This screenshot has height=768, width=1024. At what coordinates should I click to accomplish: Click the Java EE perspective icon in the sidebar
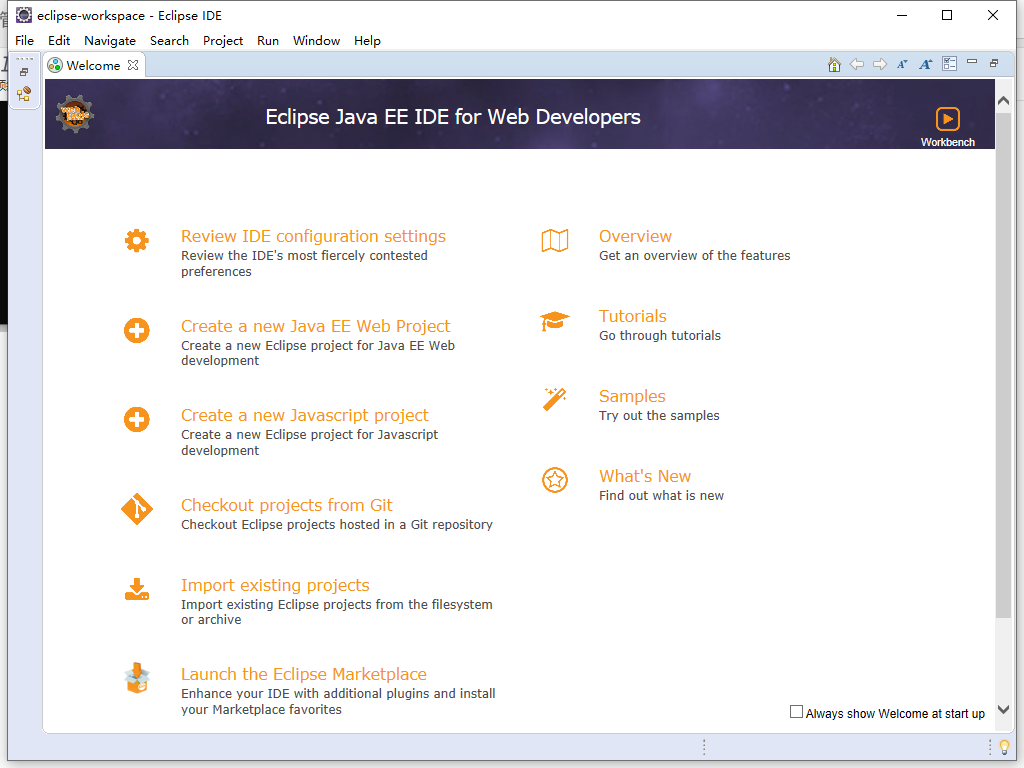[x=22, y=93]
